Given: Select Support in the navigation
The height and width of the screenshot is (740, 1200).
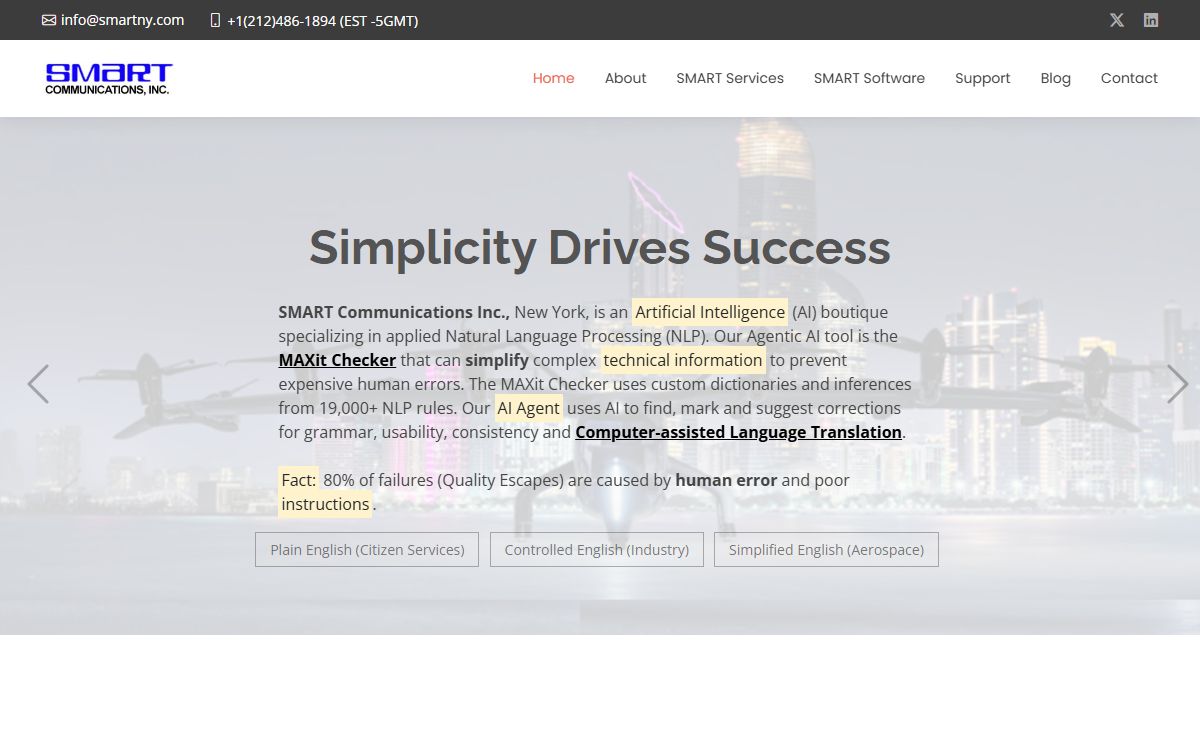Looking at the screenshot, I should tap(982, 78).
